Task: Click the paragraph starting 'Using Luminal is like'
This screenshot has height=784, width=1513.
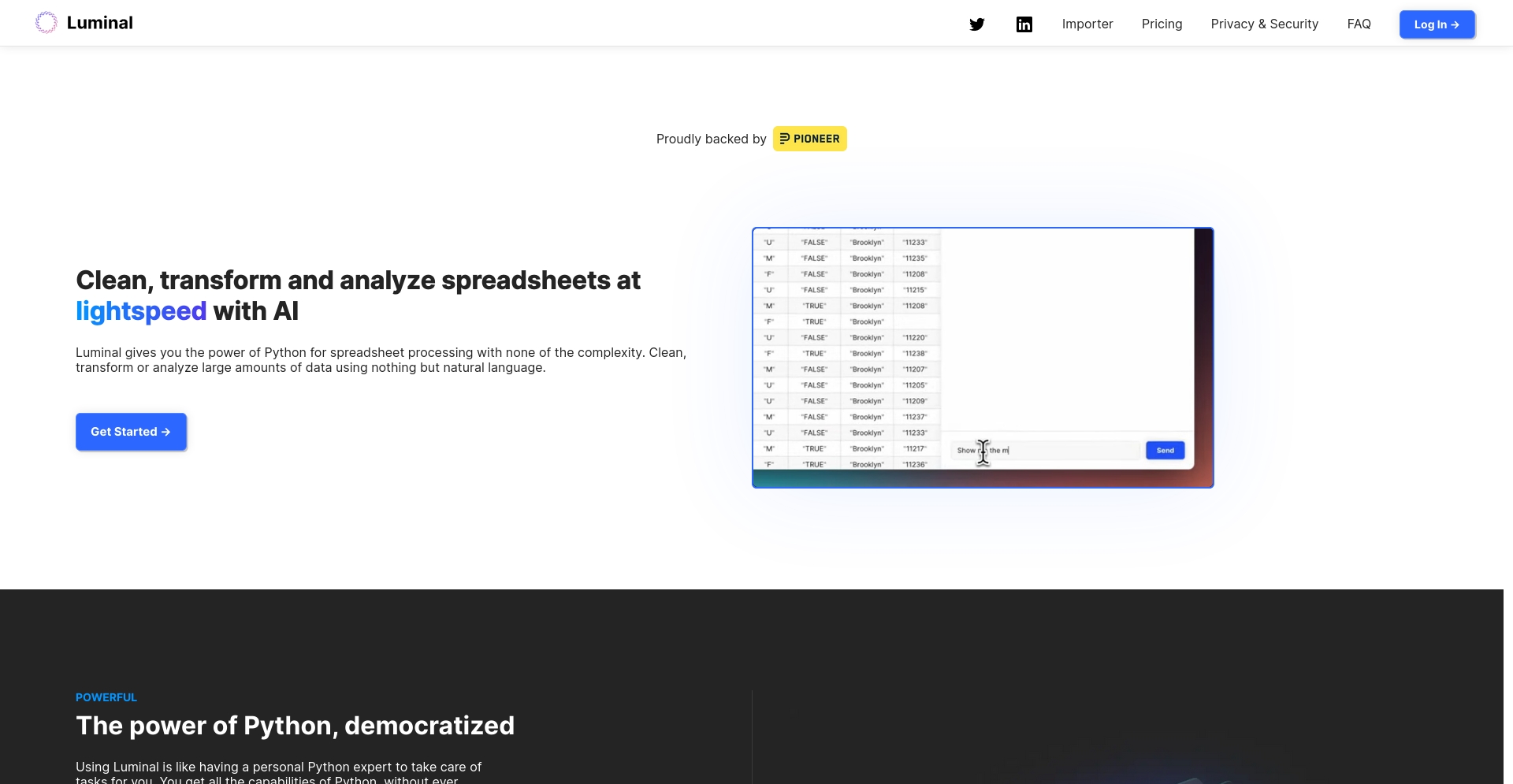Action: pyautogui.click(x=278, y=773)
